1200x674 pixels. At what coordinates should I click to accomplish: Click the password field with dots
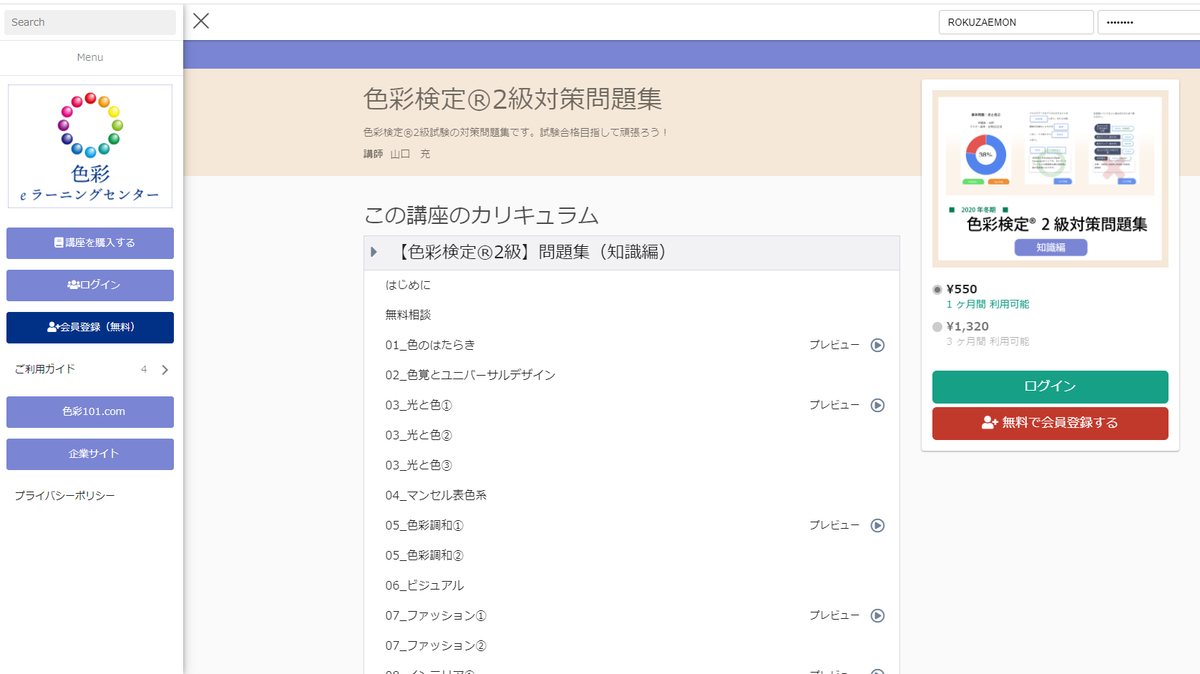point(1149,22)
